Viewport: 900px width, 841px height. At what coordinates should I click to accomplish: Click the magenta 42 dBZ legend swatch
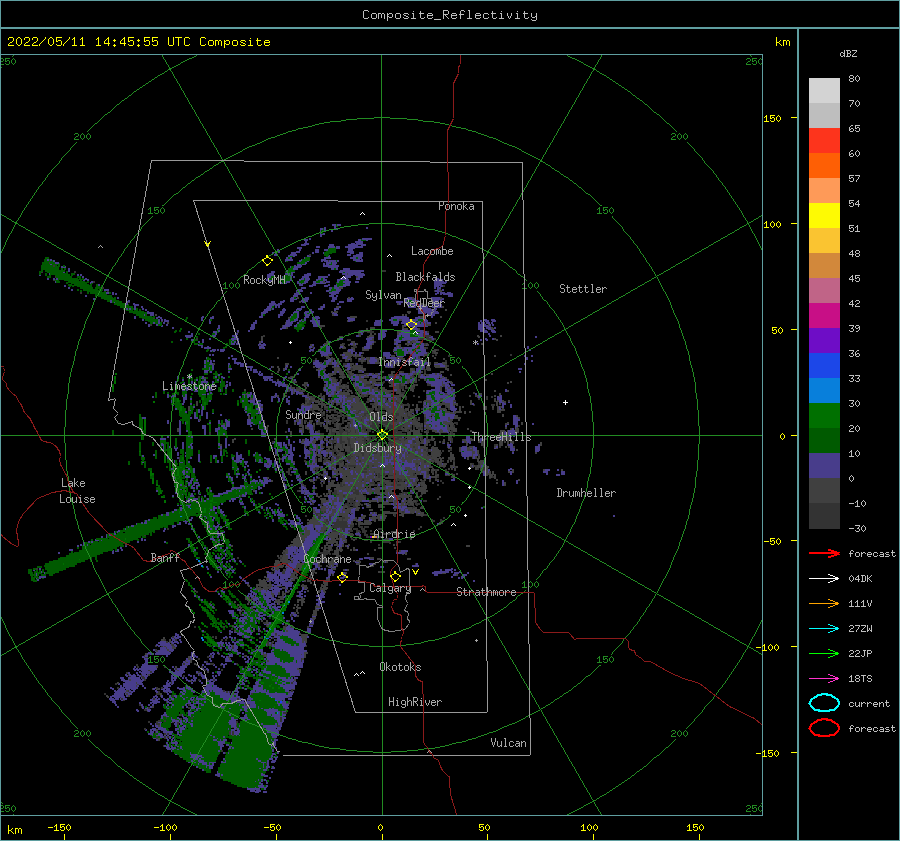point(824,315)
